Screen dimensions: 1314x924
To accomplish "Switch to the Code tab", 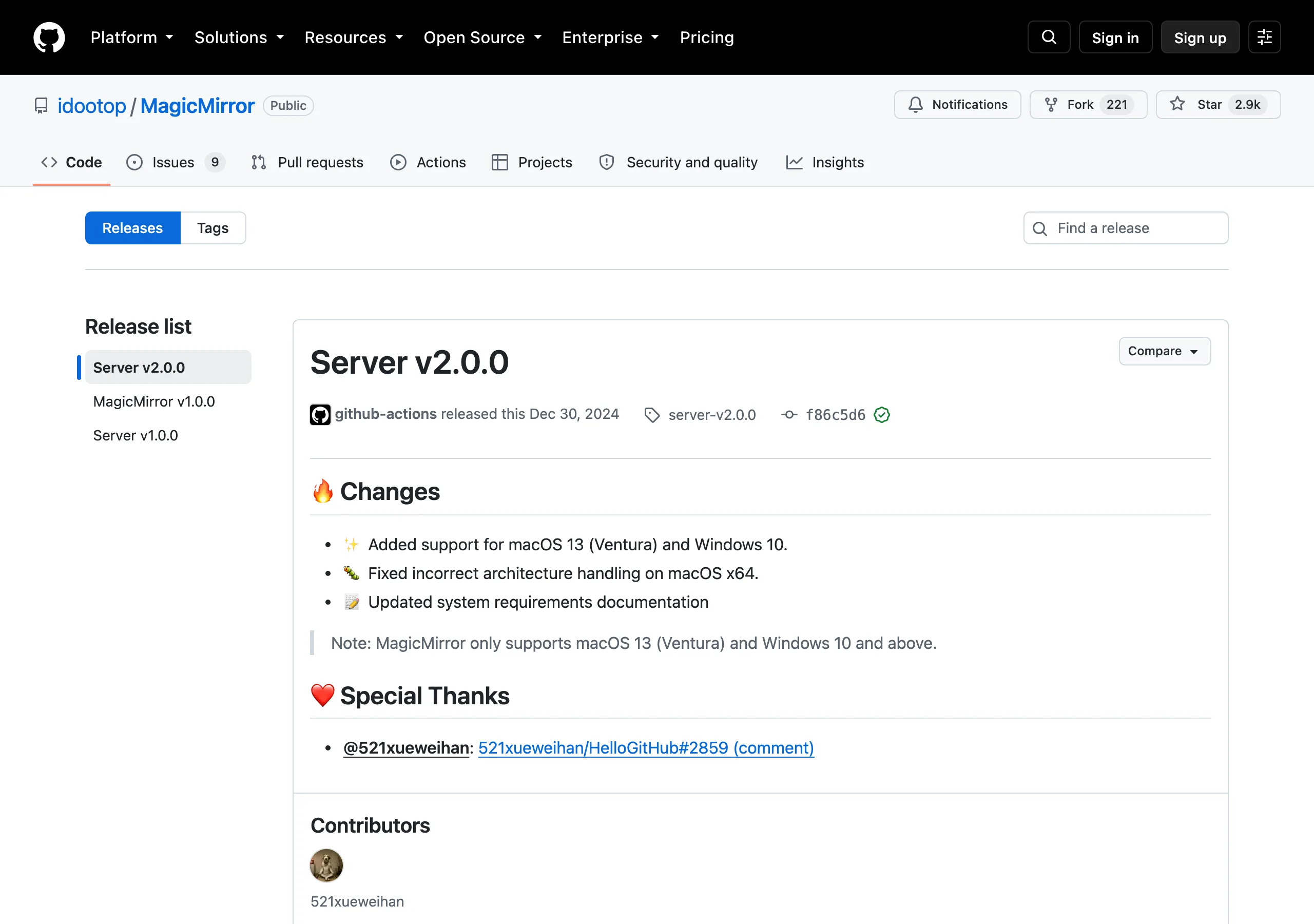I will pyautogui.click(x=71, y=163).
